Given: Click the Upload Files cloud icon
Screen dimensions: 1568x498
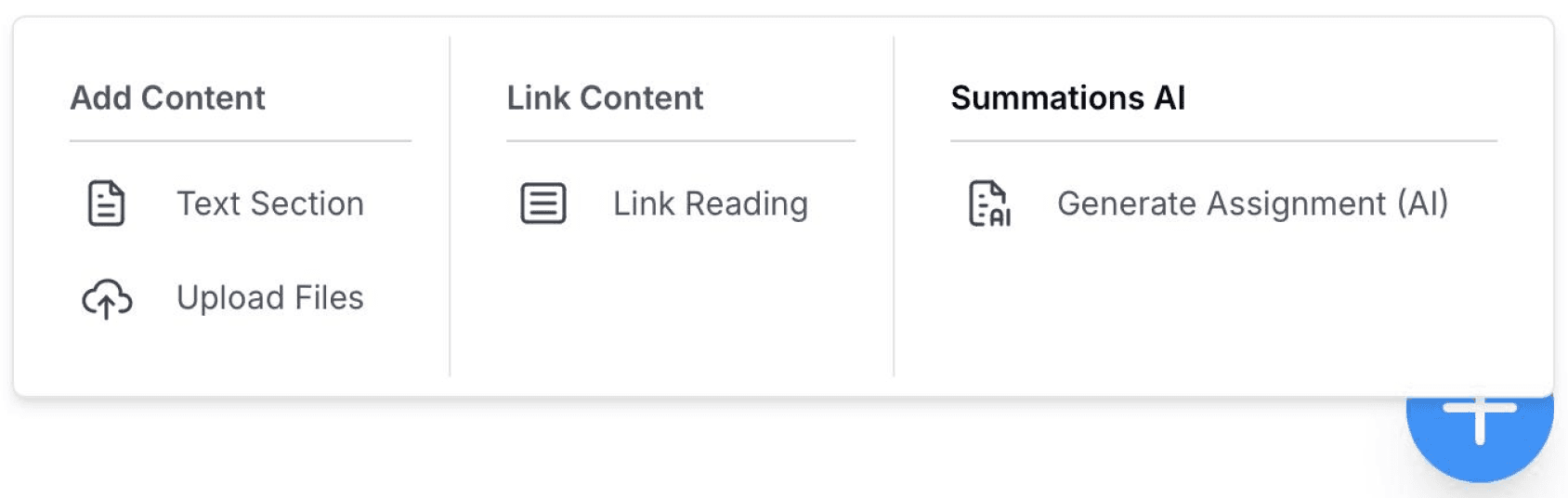Looking at the screenshot, I should tap(107, 298).
